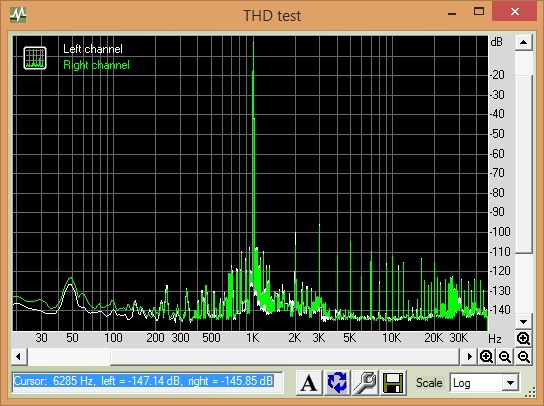This screenshot has height=406, width=544.
Task: Click the -100 dB axis label
Action: (500, 231)
